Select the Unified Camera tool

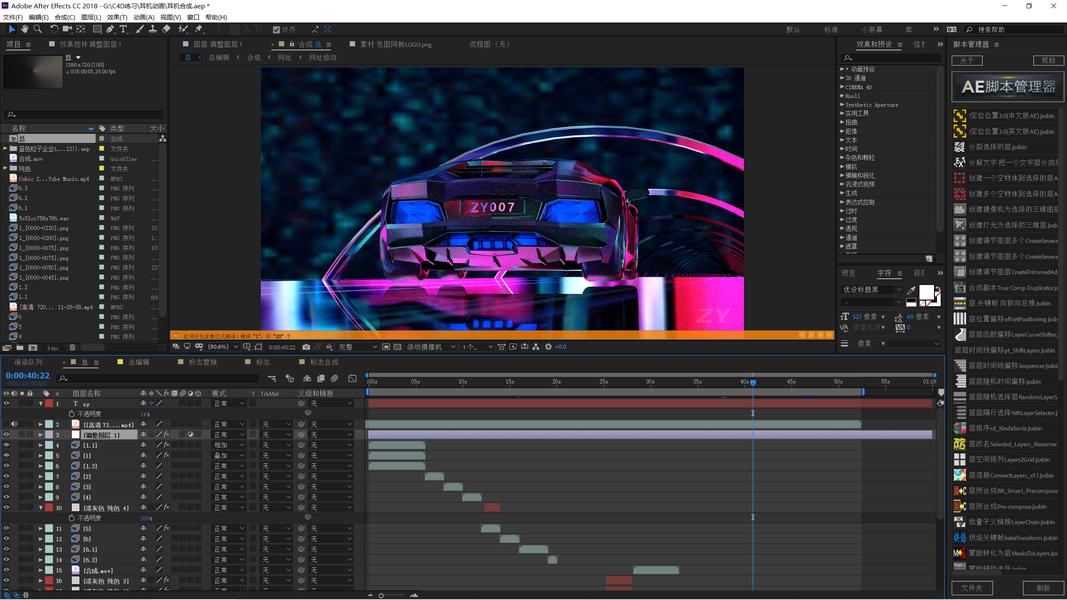(x=67, y=29)
